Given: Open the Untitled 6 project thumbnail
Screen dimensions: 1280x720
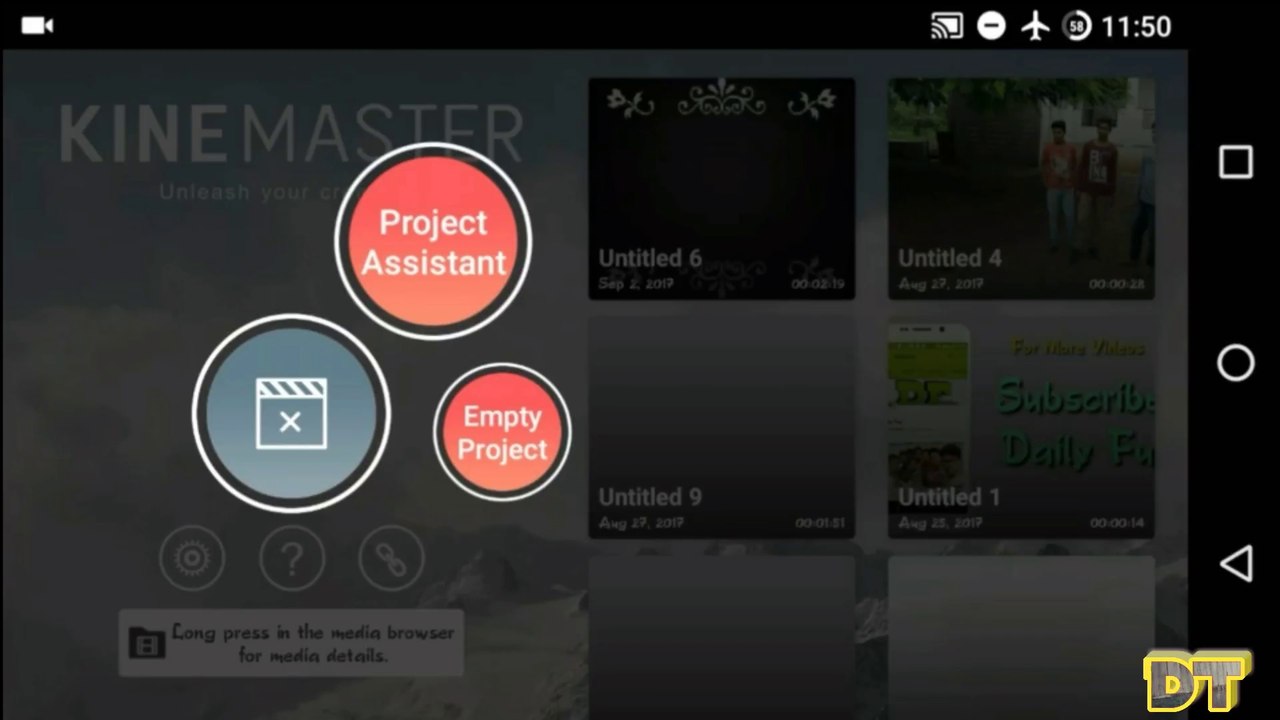Looking at the screenshot, I should click(721, 189).
